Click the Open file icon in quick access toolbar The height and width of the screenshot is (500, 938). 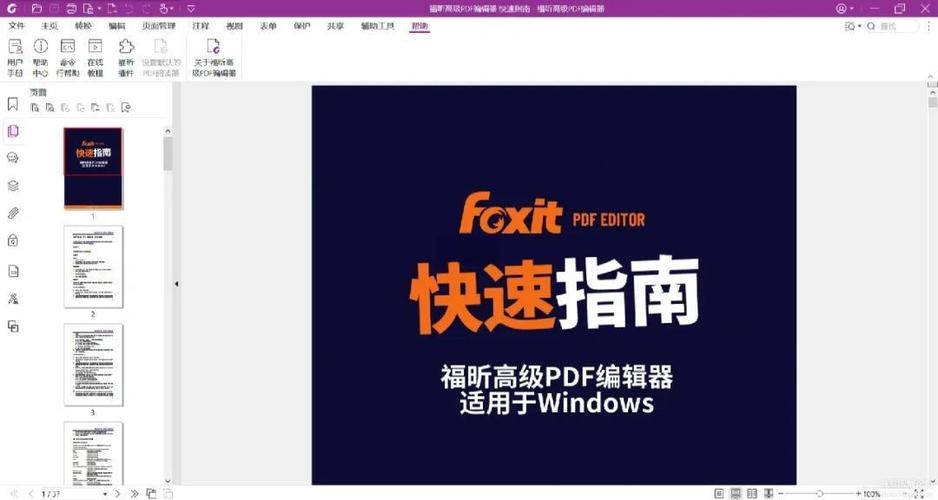[36, 8]
